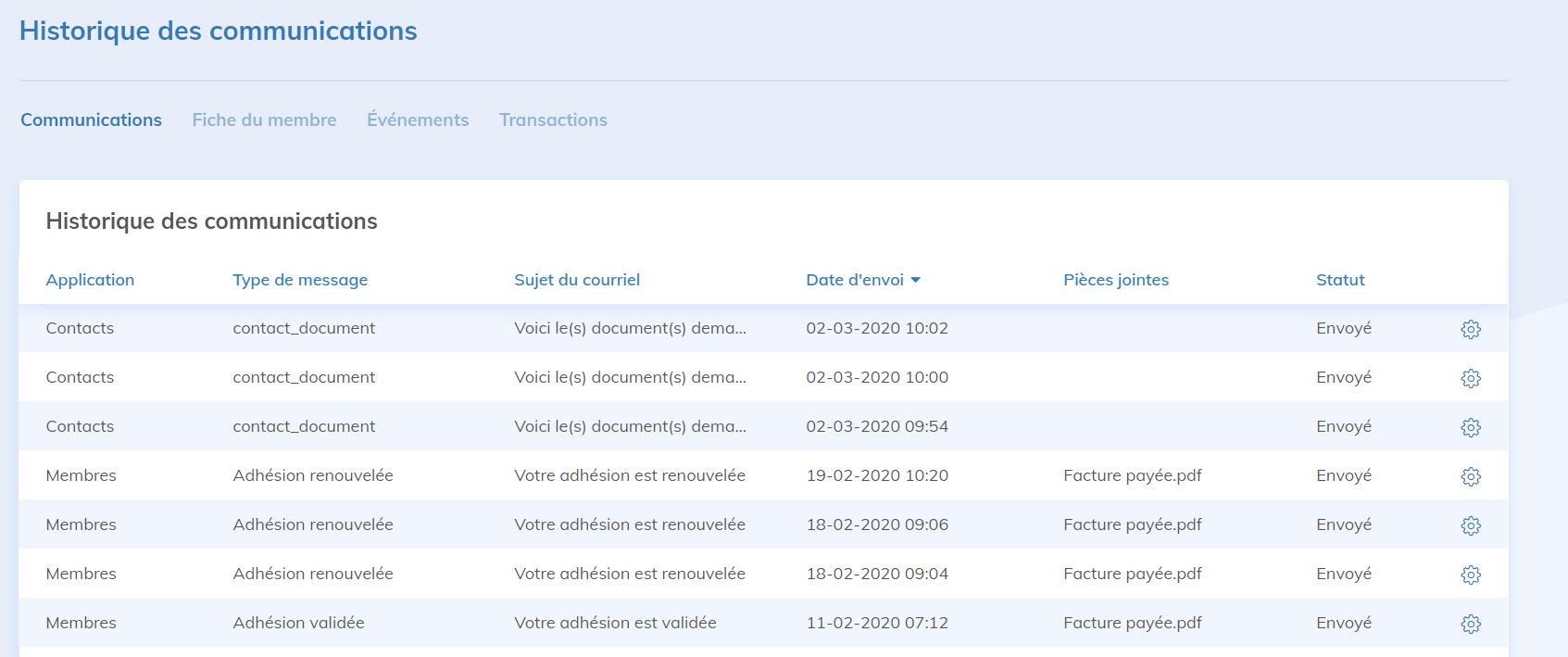Click gear icon on 18-02-2020 09:04 row

[1470, 575]
